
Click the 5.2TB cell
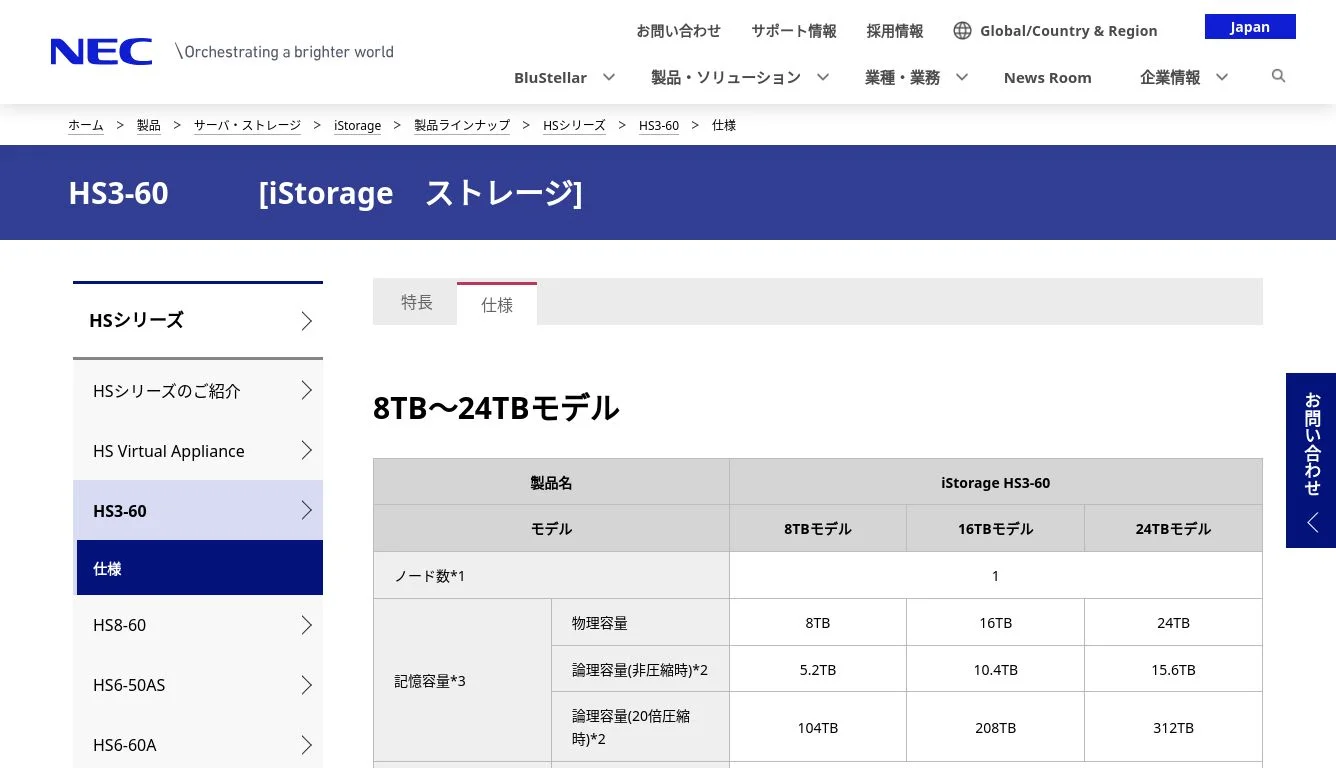818,669
